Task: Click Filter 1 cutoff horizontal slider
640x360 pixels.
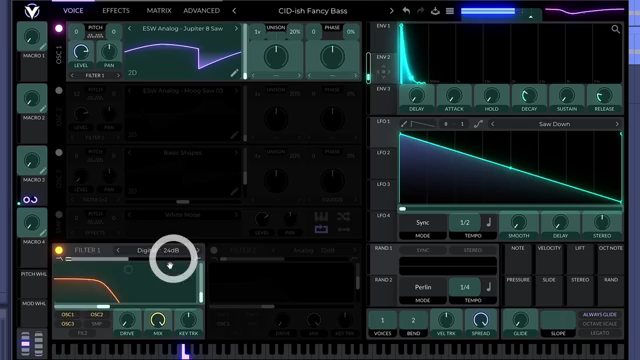Action: 125,306
